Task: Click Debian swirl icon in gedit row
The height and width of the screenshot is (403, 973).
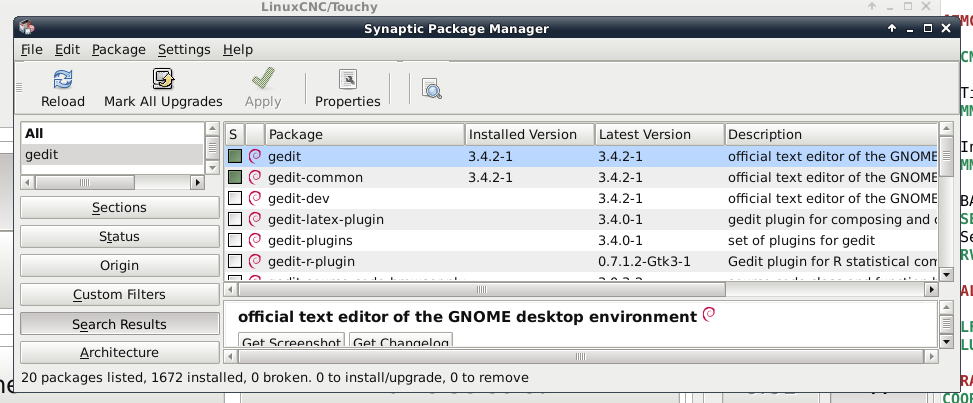Action: [x=254, y=156]
